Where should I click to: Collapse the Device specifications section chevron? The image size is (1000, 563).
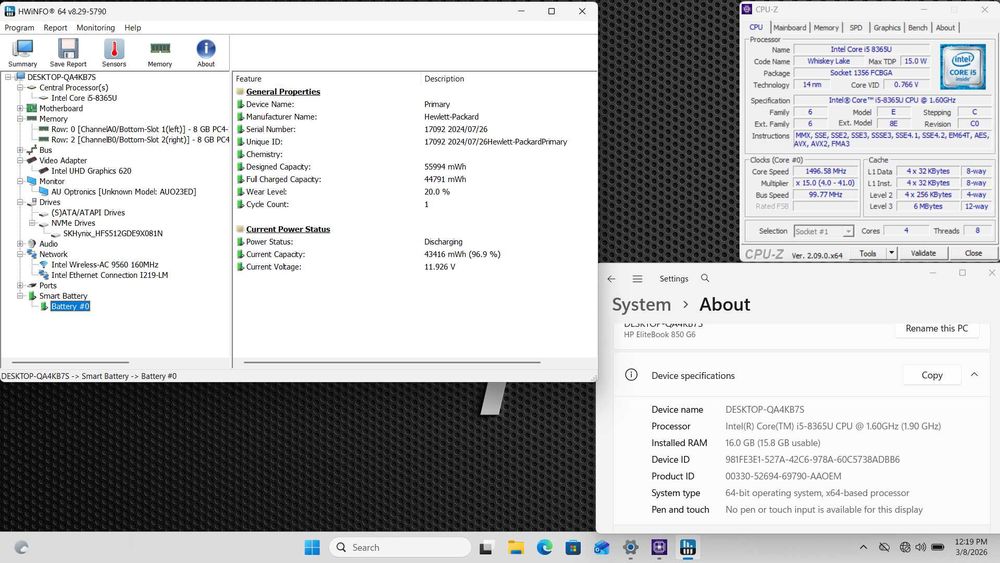[974, 375]
